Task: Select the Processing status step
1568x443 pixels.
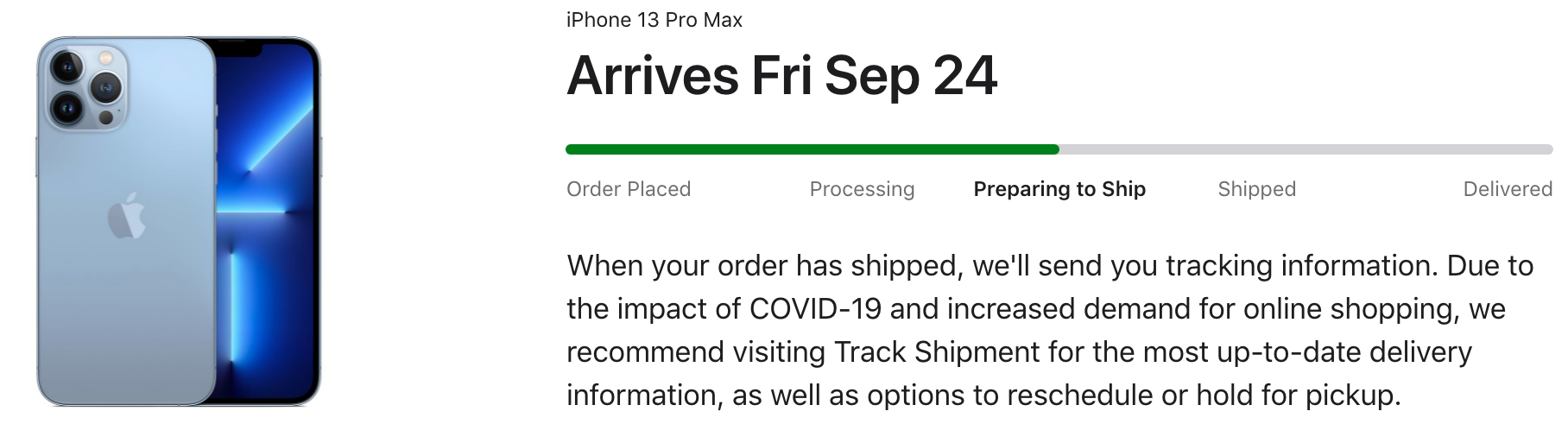Action: tap(862, 189)
